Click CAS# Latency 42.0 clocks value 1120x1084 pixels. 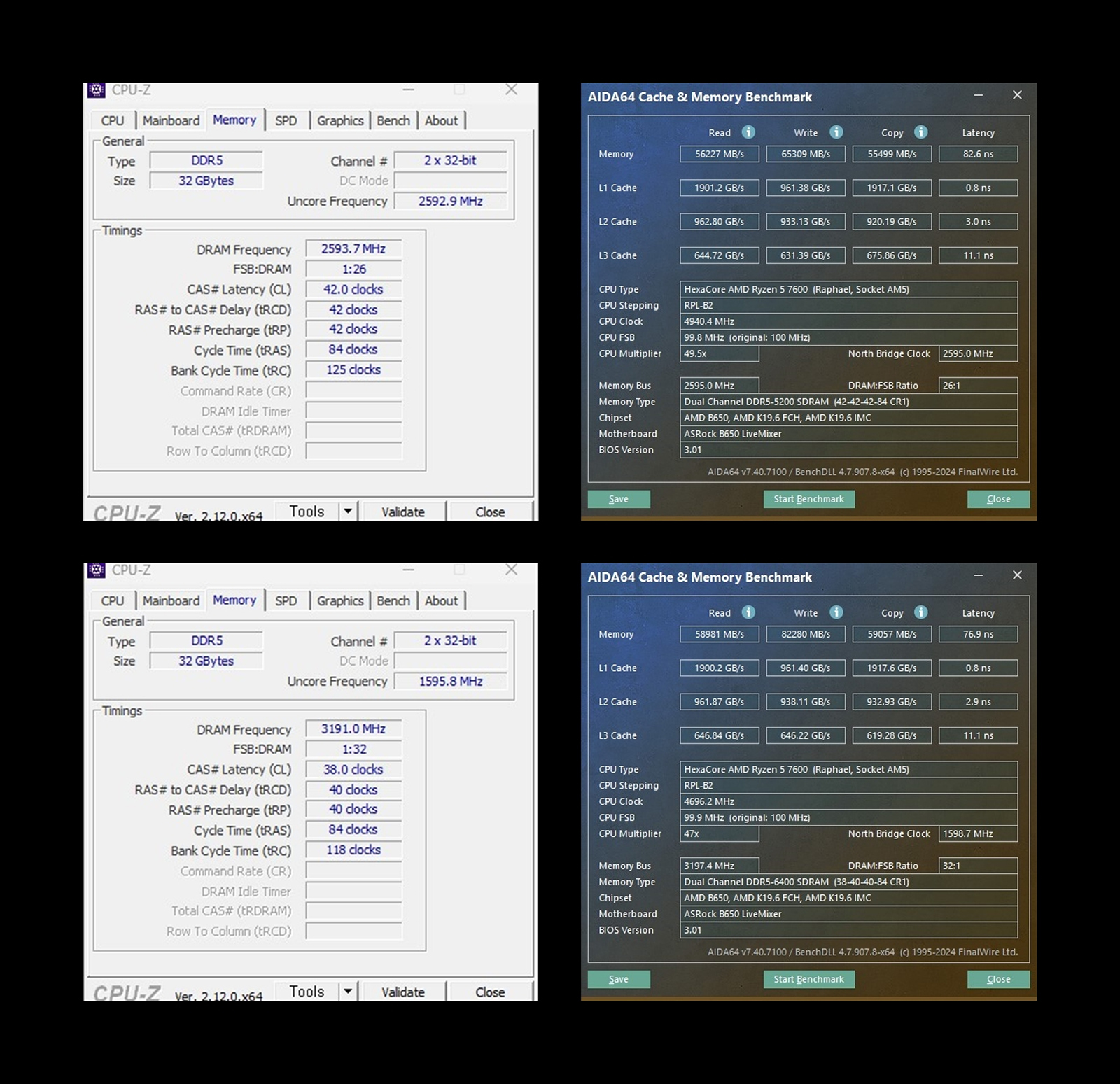[x=353, y=289]
